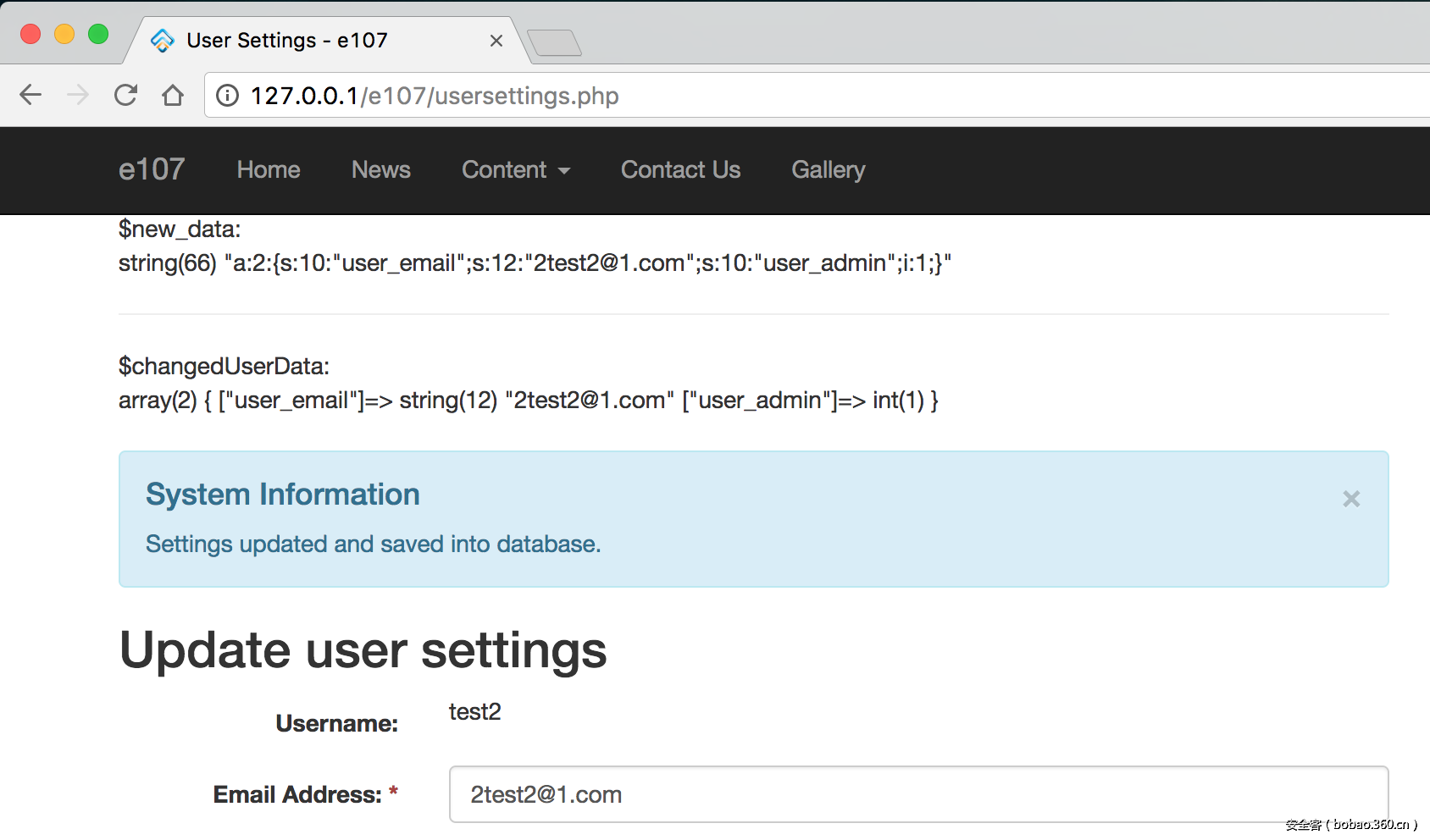This screenshot has width=1430, height=840.
Task: Navigate to the Gallery page
Action: [828, 170]
